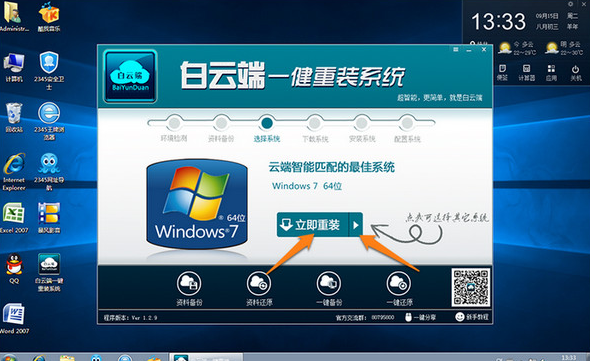Open the 资料还原 data restore icon

pyautogui.click(x=259, y=283)
